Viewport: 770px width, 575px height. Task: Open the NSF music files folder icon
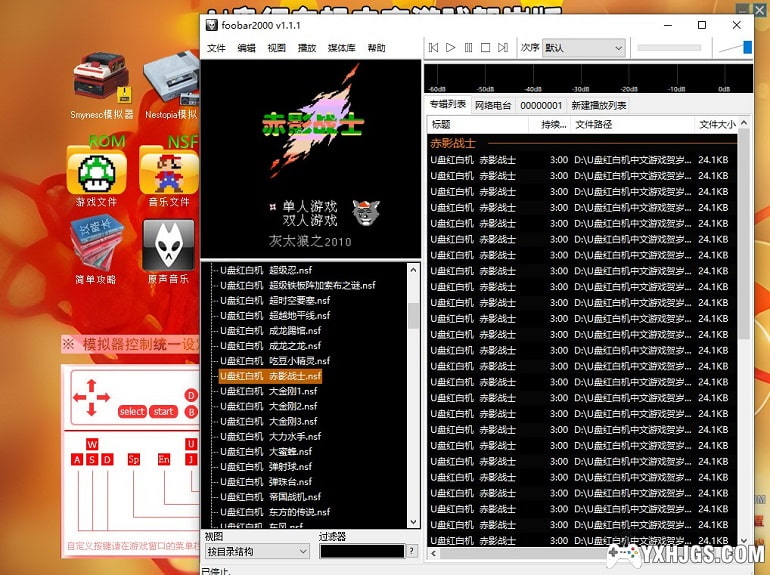(x=168, y=171)
